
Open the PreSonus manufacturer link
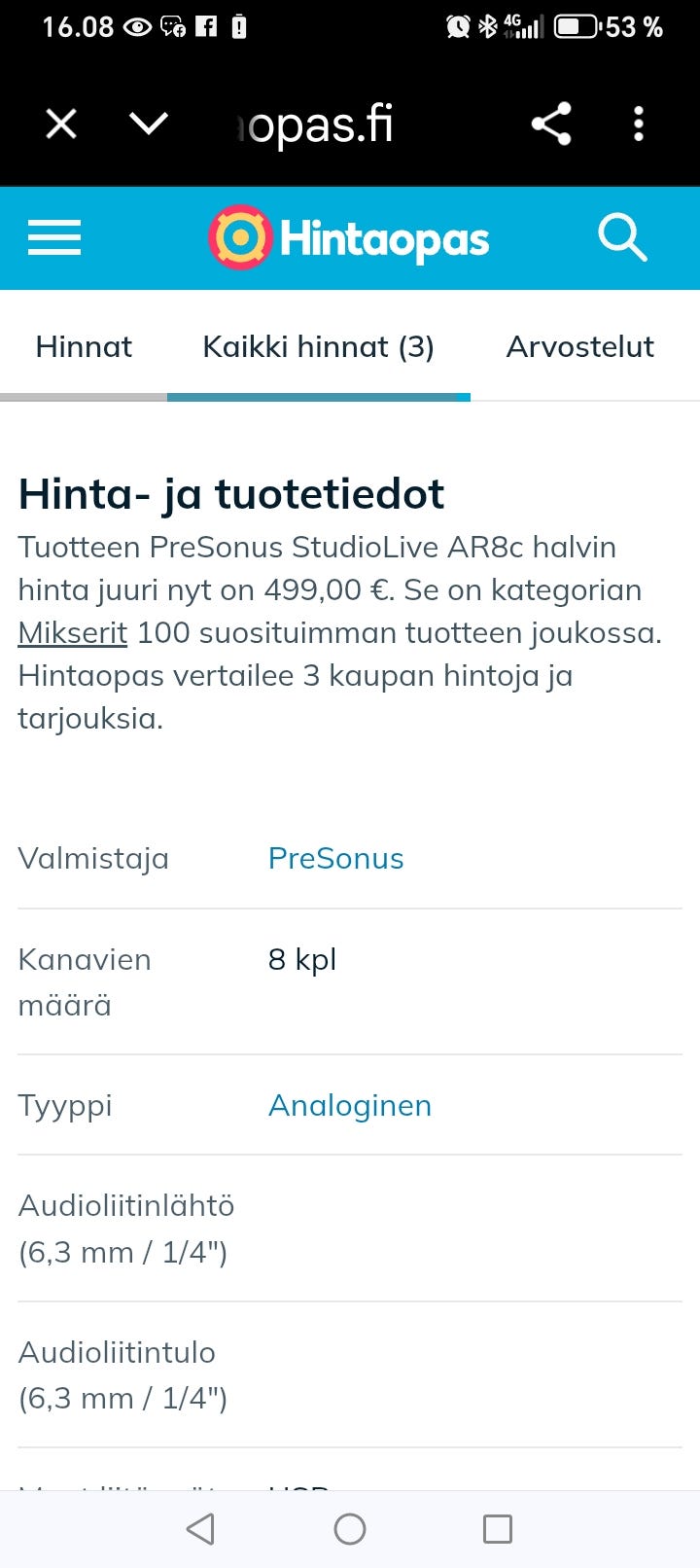(335, 859)
